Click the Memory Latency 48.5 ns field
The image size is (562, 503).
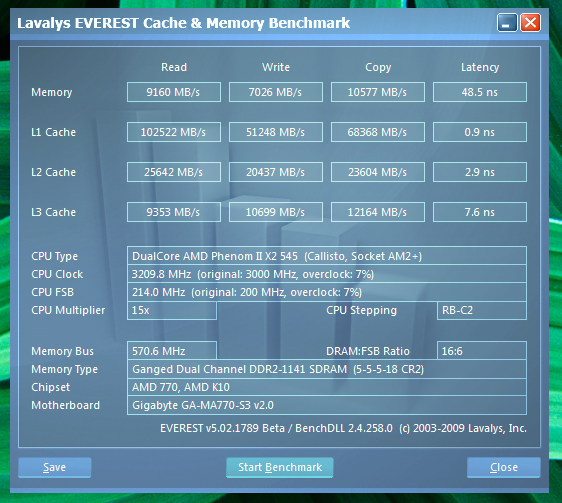(480, 92)
